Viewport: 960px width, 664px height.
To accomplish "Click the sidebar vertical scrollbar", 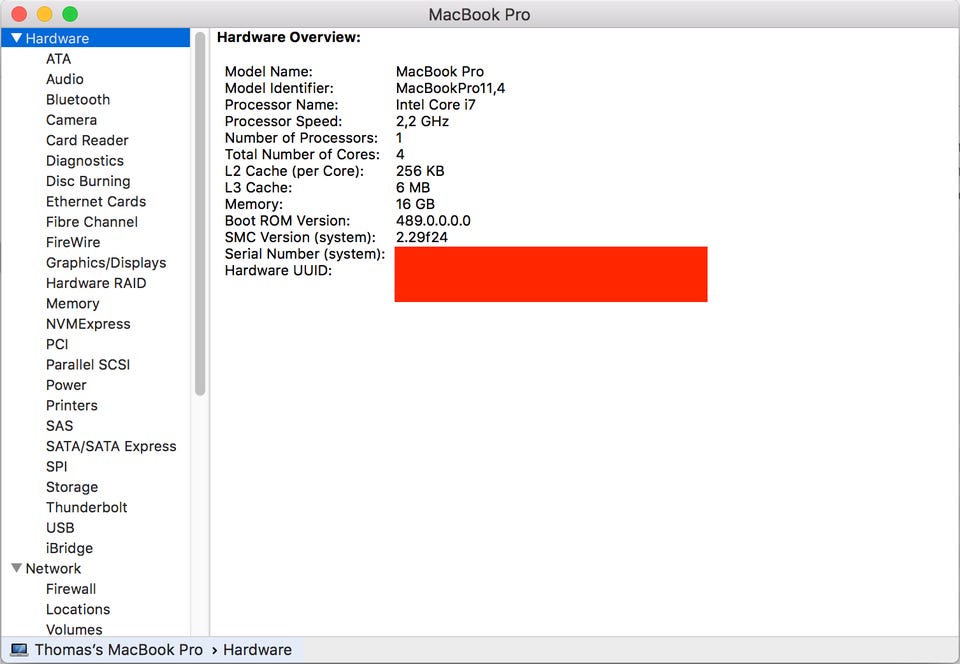I will [x=200, y=213].
